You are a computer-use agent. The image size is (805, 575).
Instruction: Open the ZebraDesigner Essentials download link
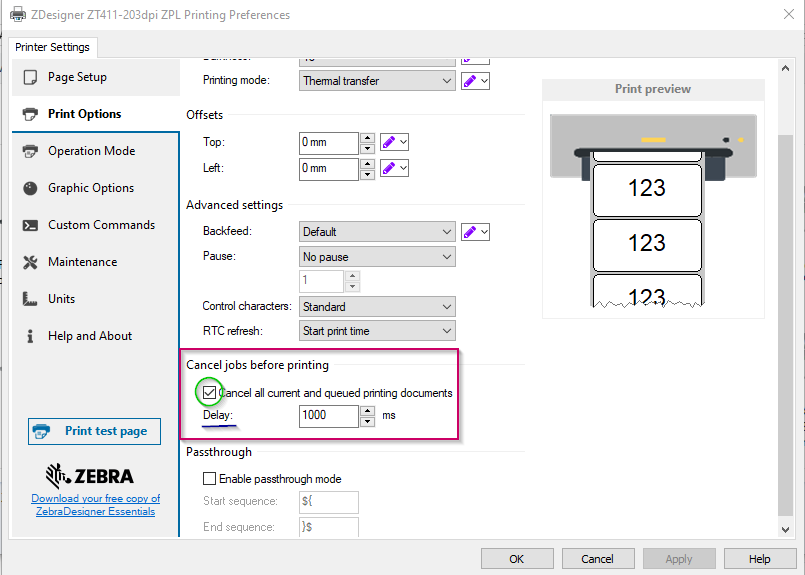pyautogui.click(x=95, y=505)
